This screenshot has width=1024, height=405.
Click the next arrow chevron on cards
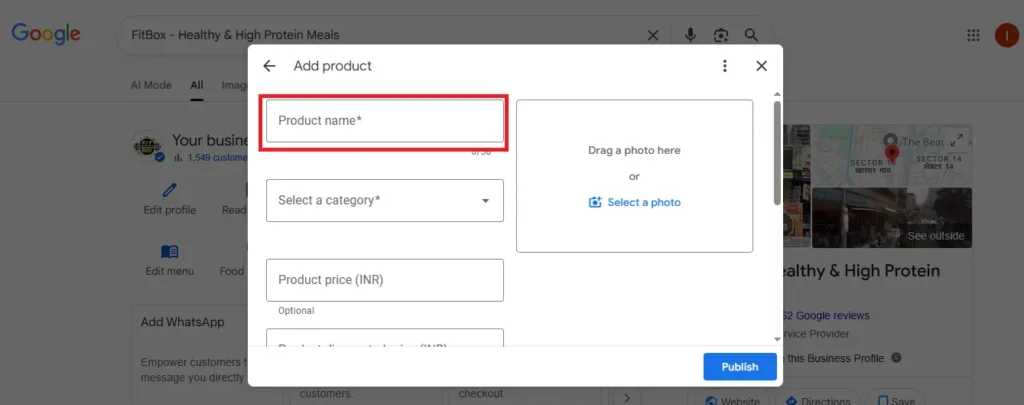pos(626,397)
